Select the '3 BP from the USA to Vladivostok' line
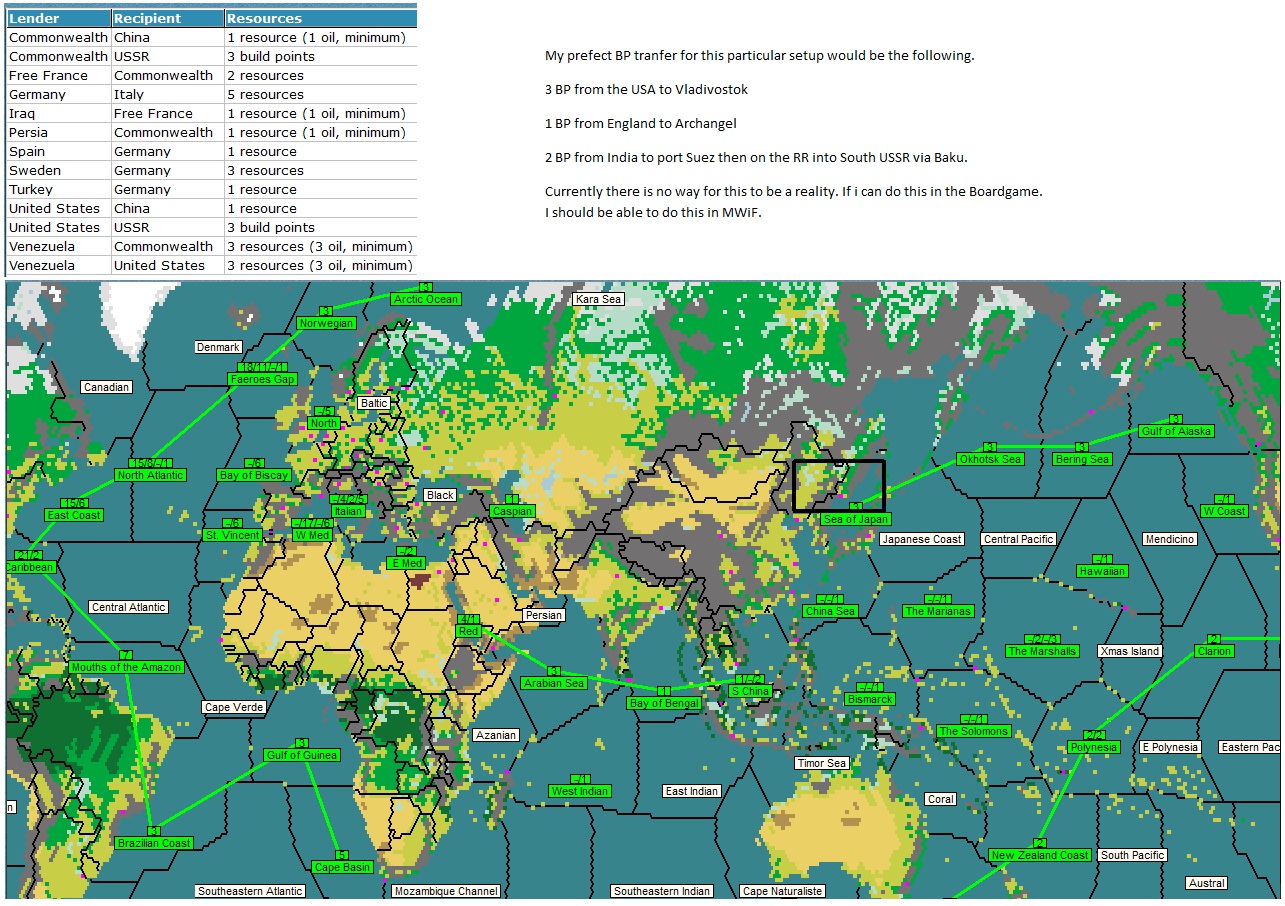The image size is (1285, 906). click(646, 89)
